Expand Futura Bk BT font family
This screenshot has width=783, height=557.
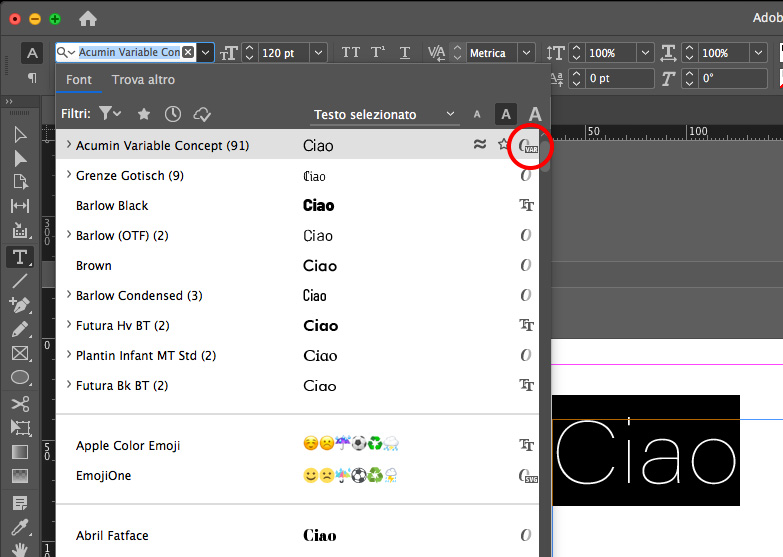point(69,384)
